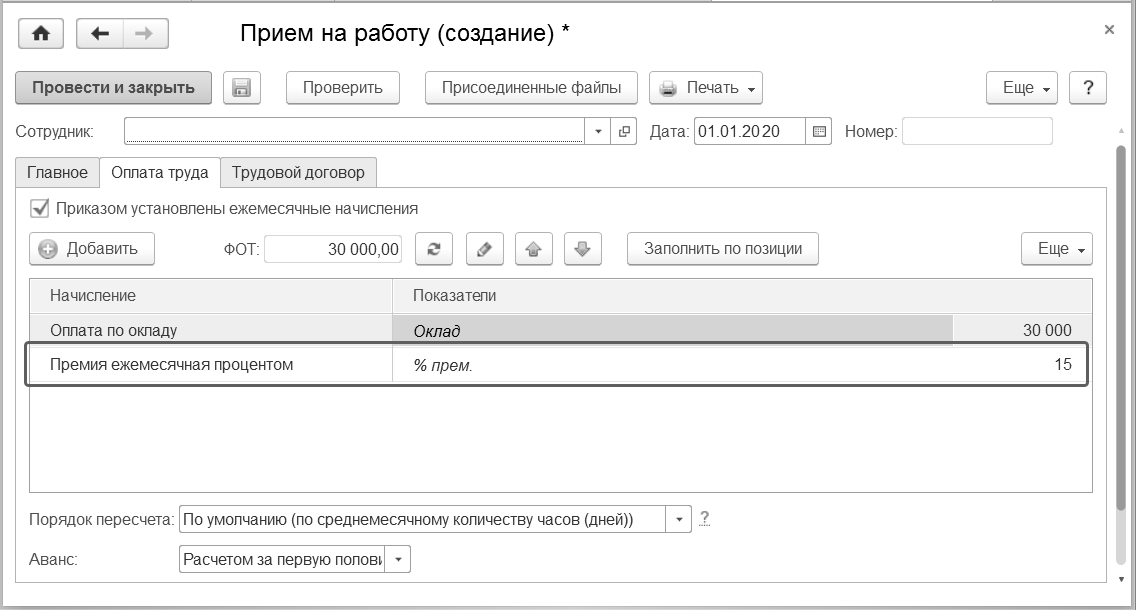1136x610 pixels.
Task: Click the Сотрудник input field
Action: click(354, 131)
